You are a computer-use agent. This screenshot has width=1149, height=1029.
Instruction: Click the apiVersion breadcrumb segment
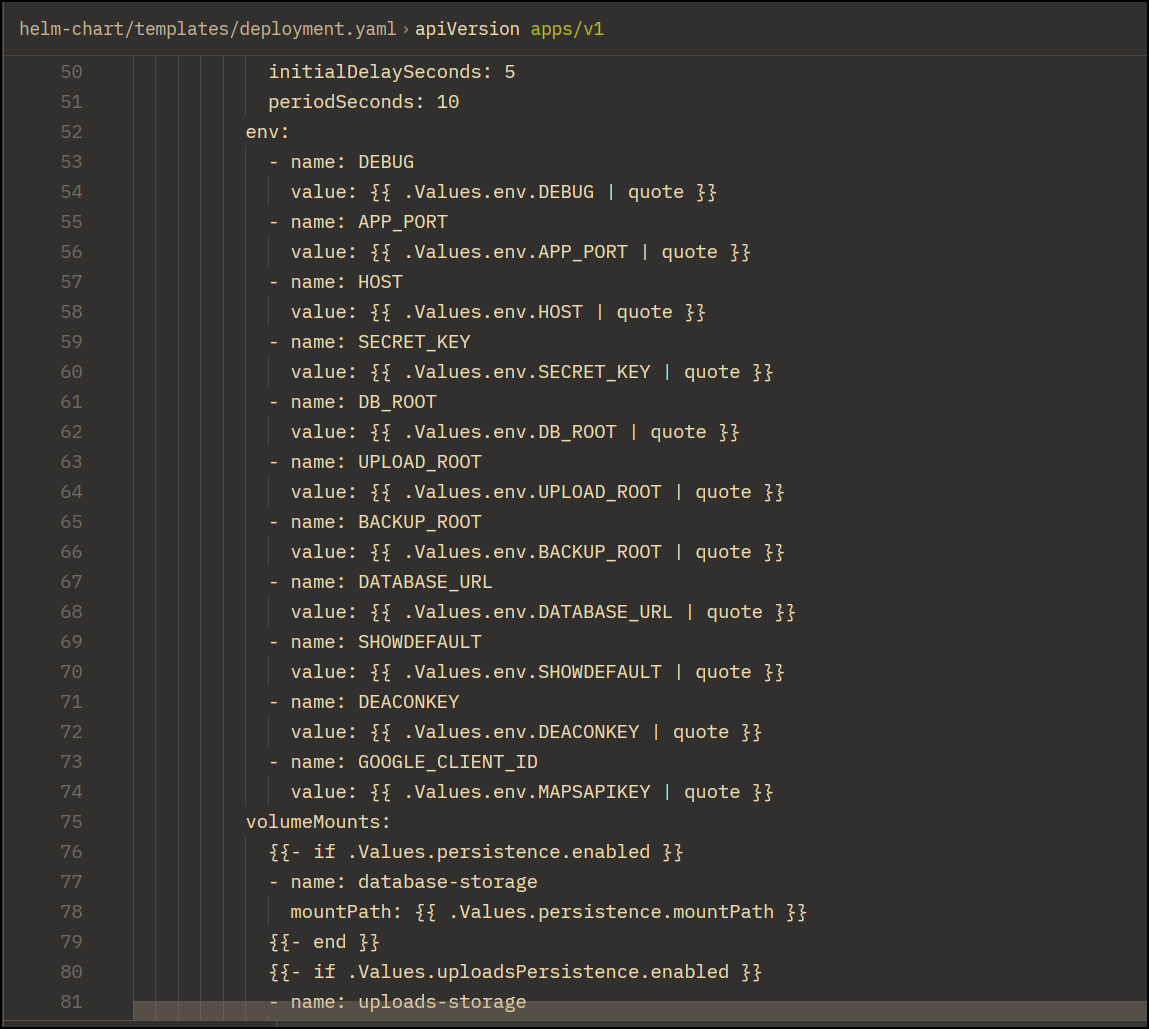[x=468, y=29]
